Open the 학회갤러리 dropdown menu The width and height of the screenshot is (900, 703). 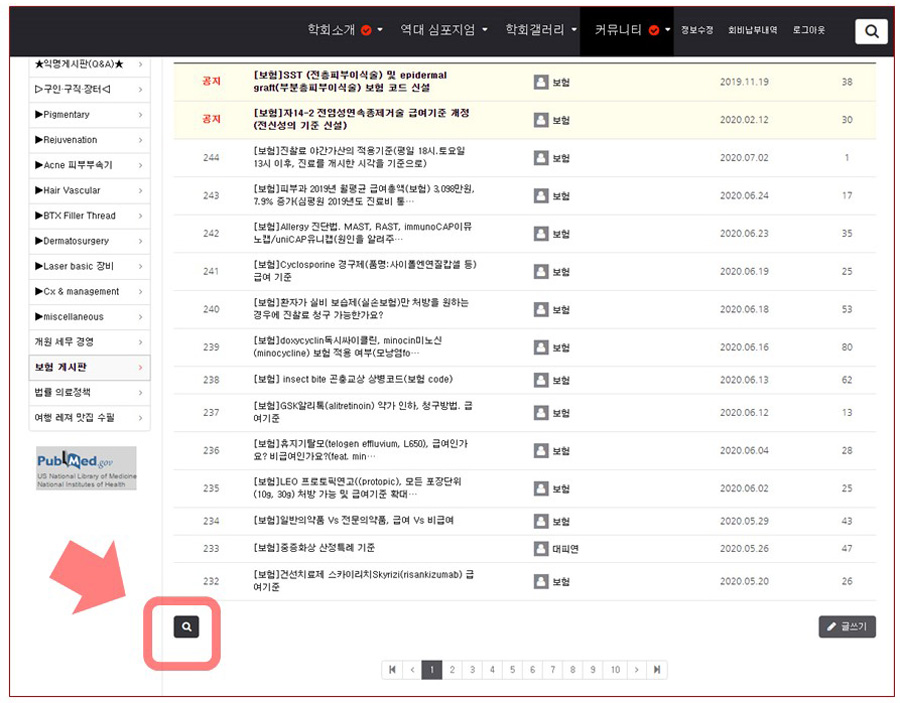point(541,30)
